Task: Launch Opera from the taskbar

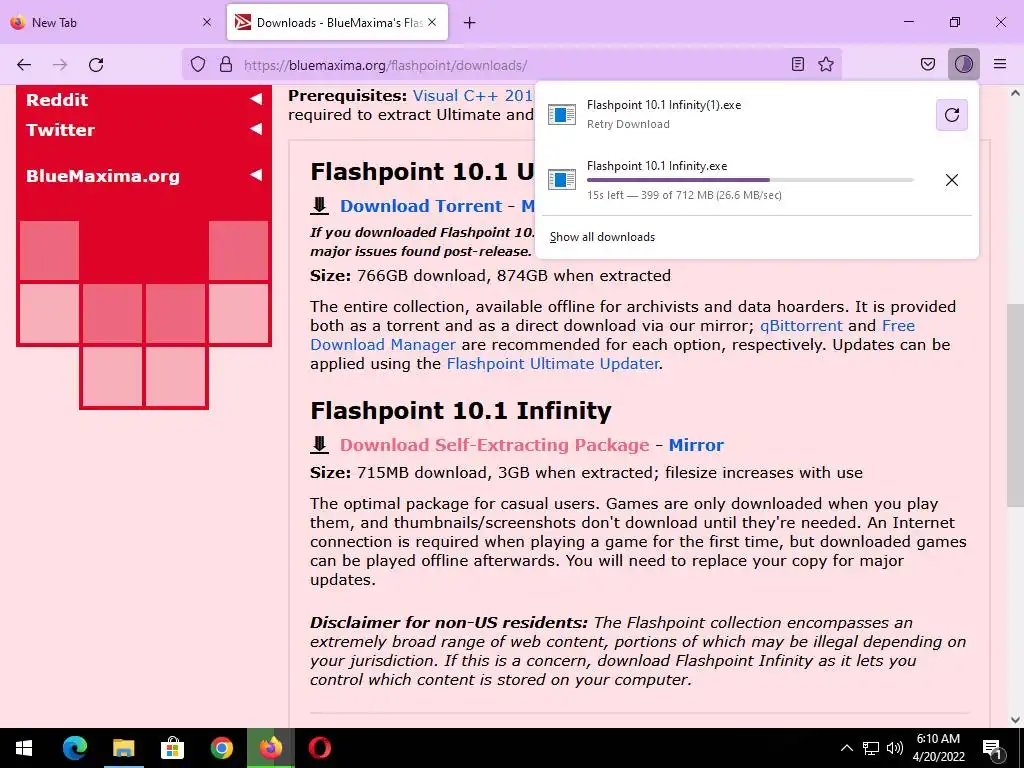Action: tap(319, 748)
